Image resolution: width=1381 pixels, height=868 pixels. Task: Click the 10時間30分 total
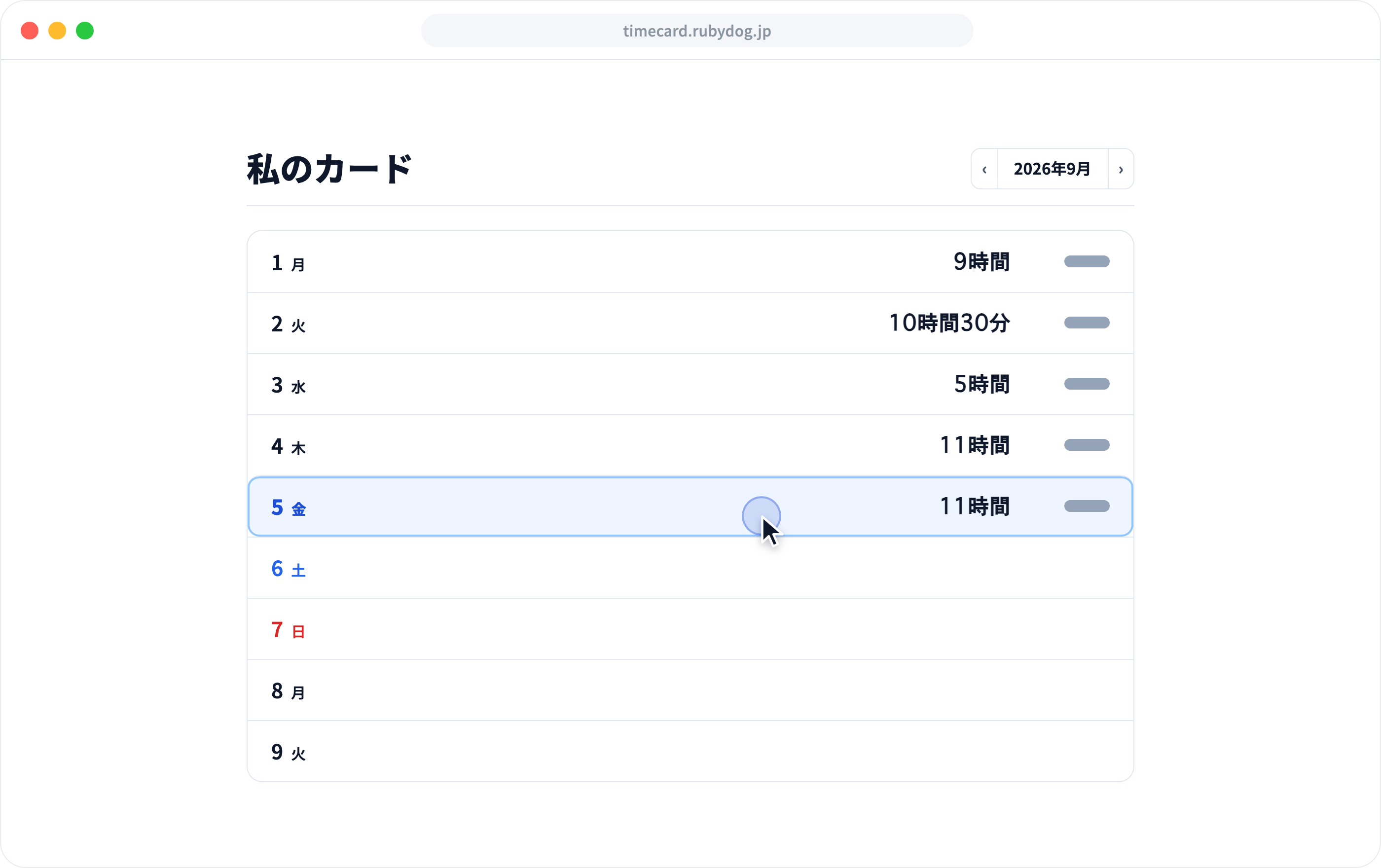(x=950, y=324)
